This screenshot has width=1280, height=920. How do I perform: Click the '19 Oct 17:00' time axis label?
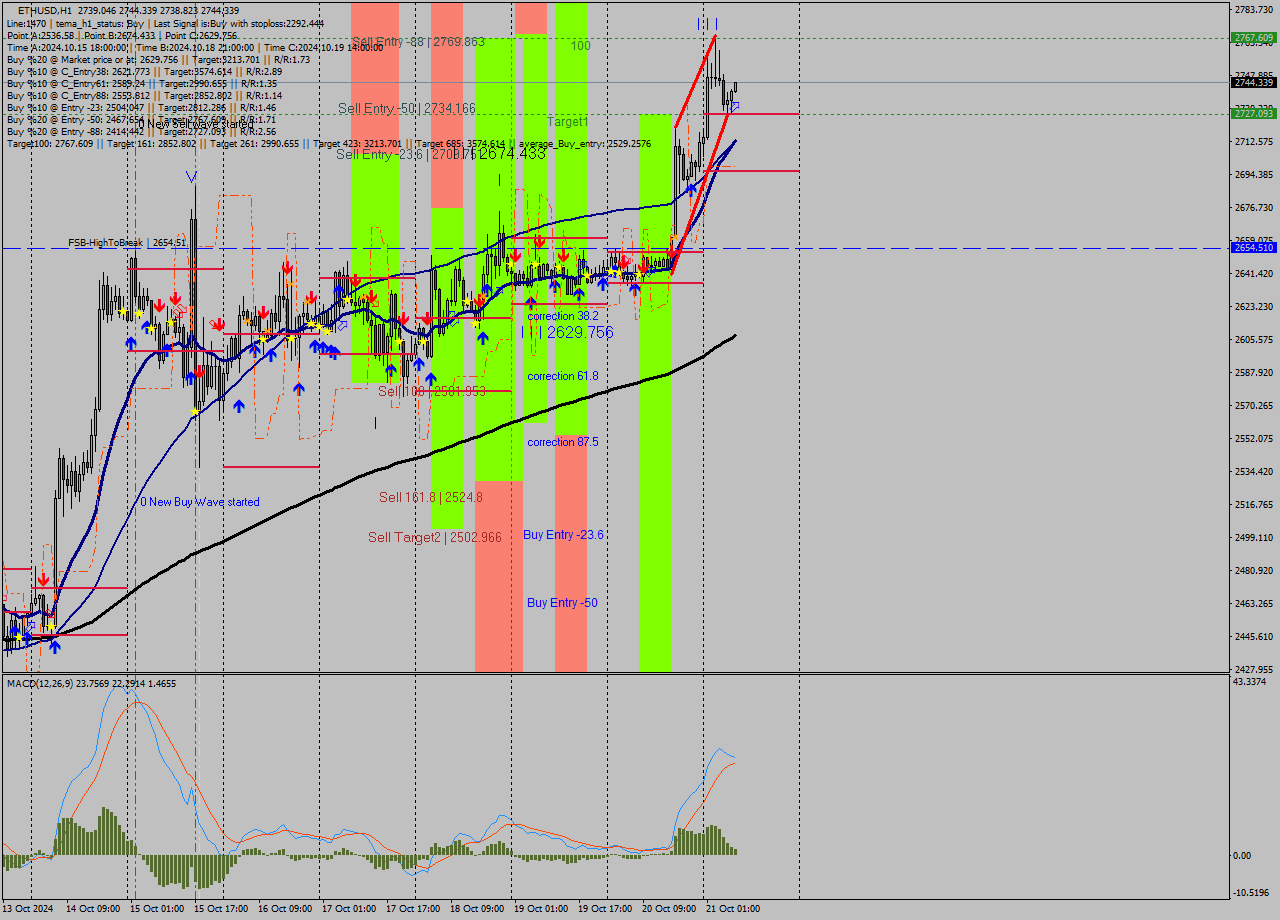tap(605, 909)
